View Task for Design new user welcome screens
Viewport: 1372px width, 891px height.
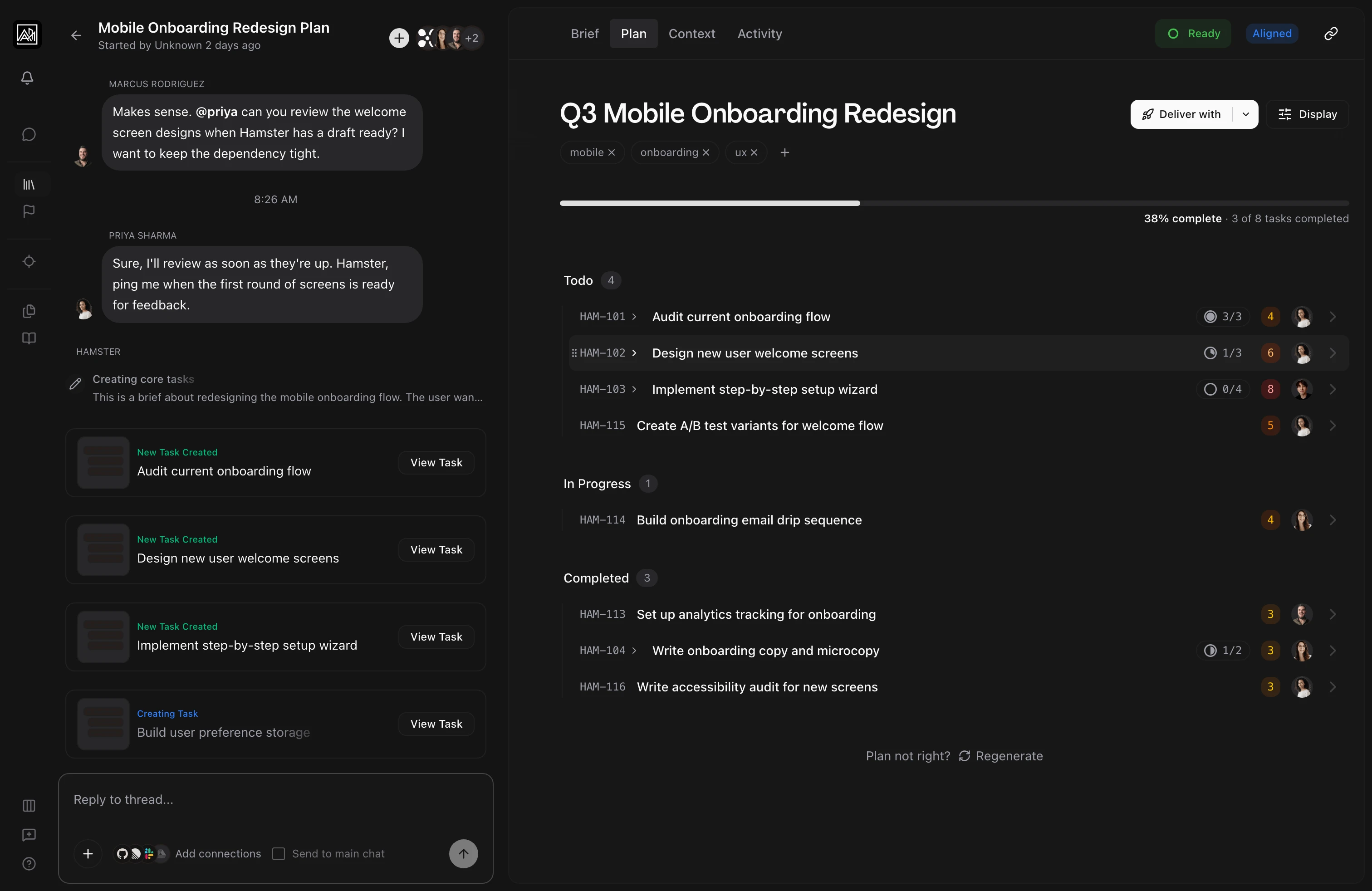click(436, 549)
